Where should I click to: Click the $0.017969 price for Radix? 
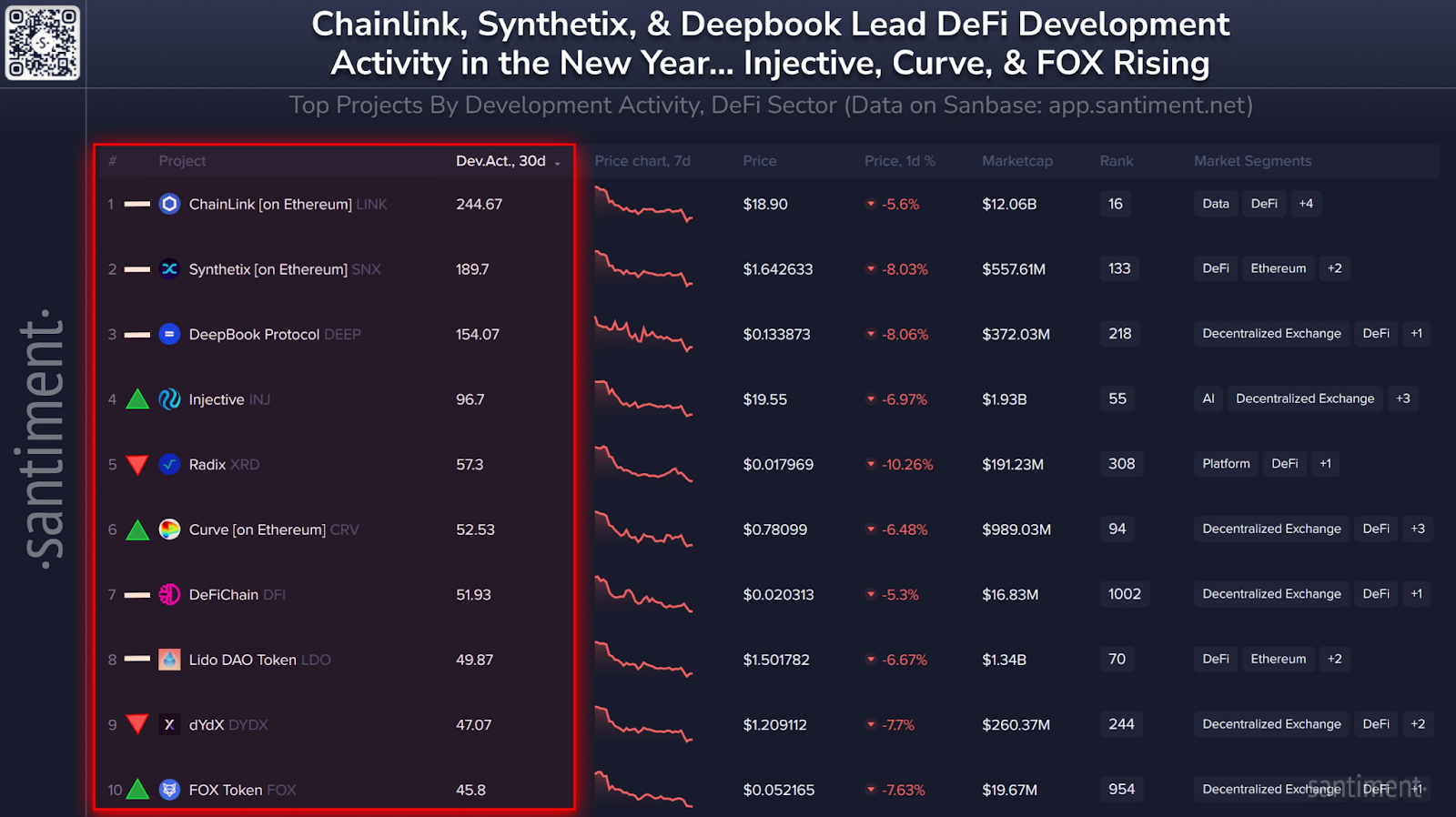point(778,464)
